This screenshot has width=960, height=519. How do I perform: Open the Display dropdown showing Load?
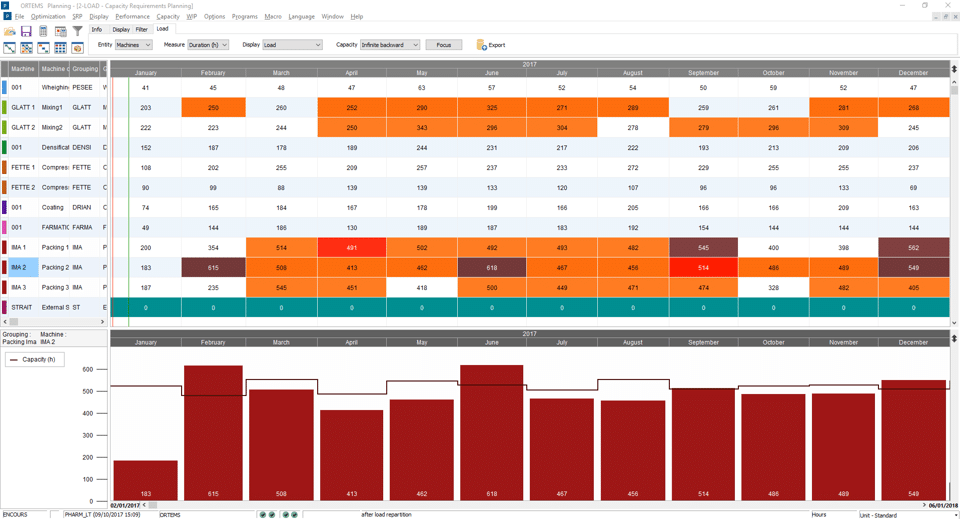[x=292, y=45]
